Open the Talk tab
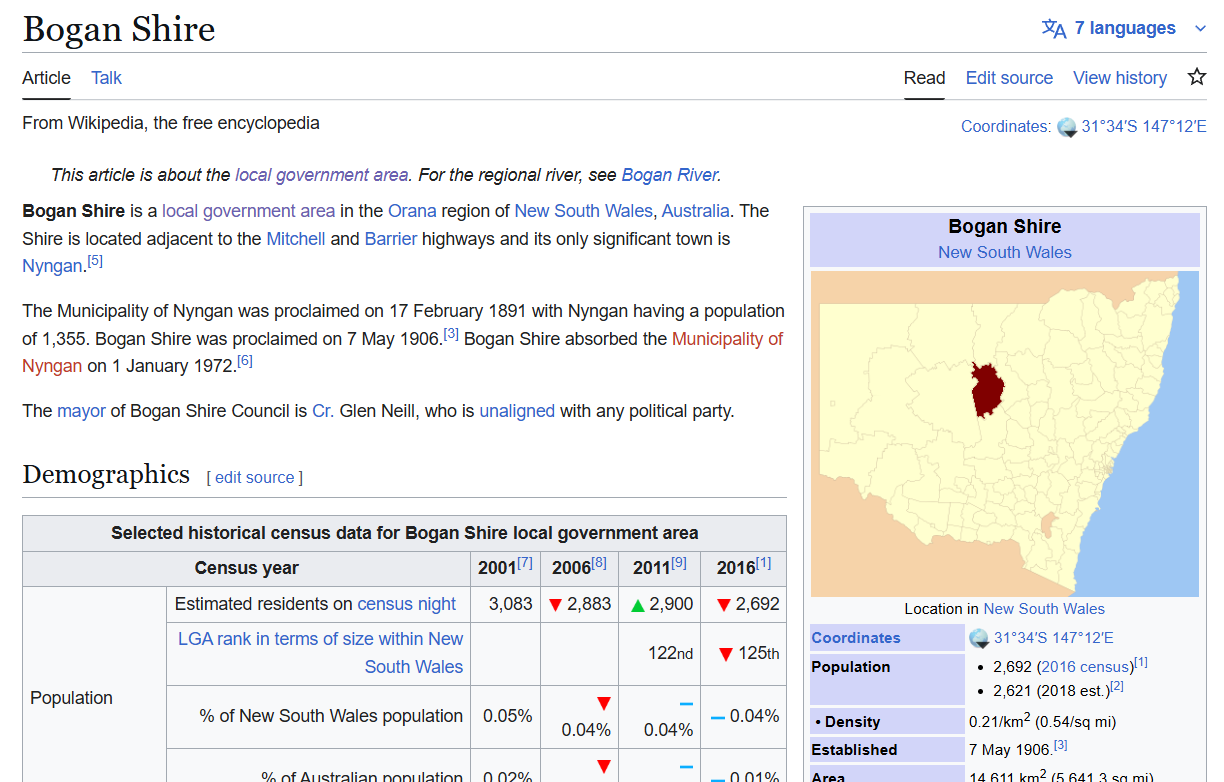Image resolution: width=1224 pixels, height=782 pixels. point(106,78)
